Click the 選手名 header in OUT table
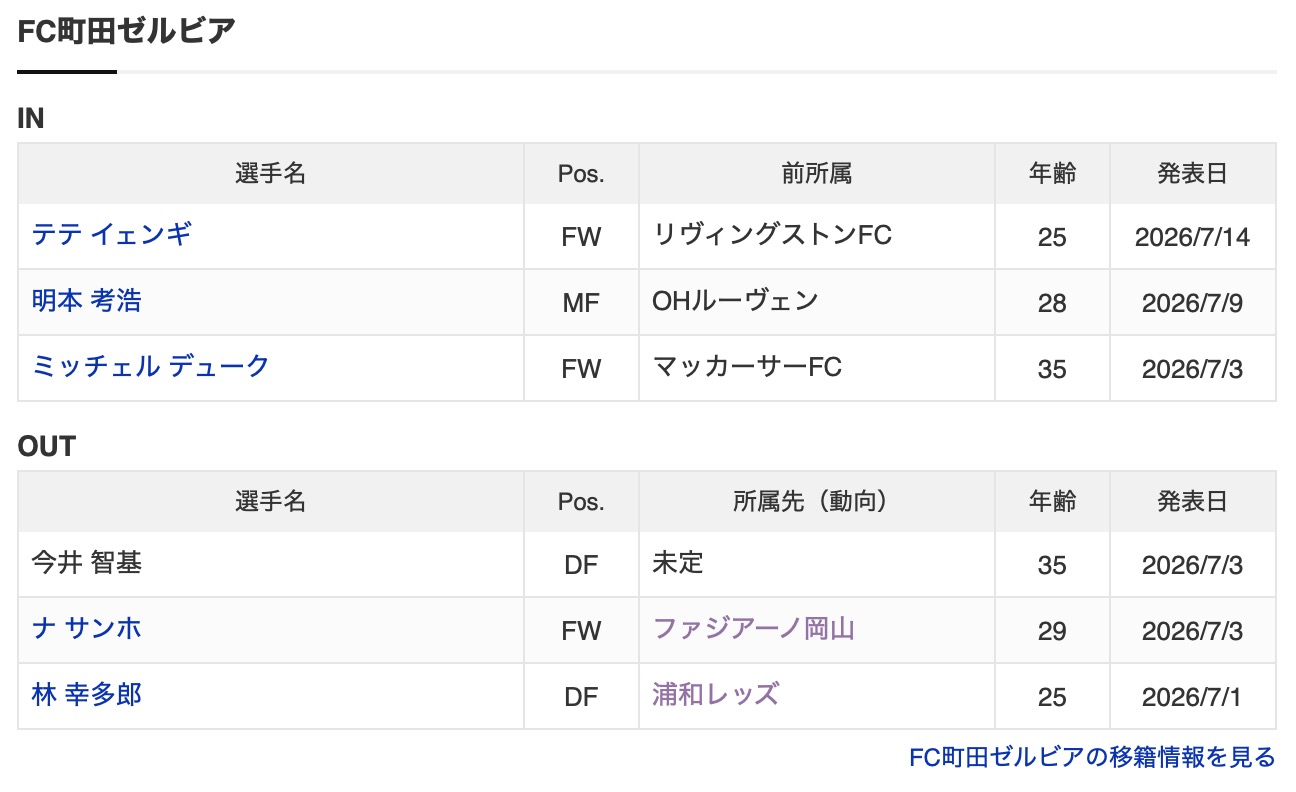This screenshot has height=792, width=1296. click(271, 502)
